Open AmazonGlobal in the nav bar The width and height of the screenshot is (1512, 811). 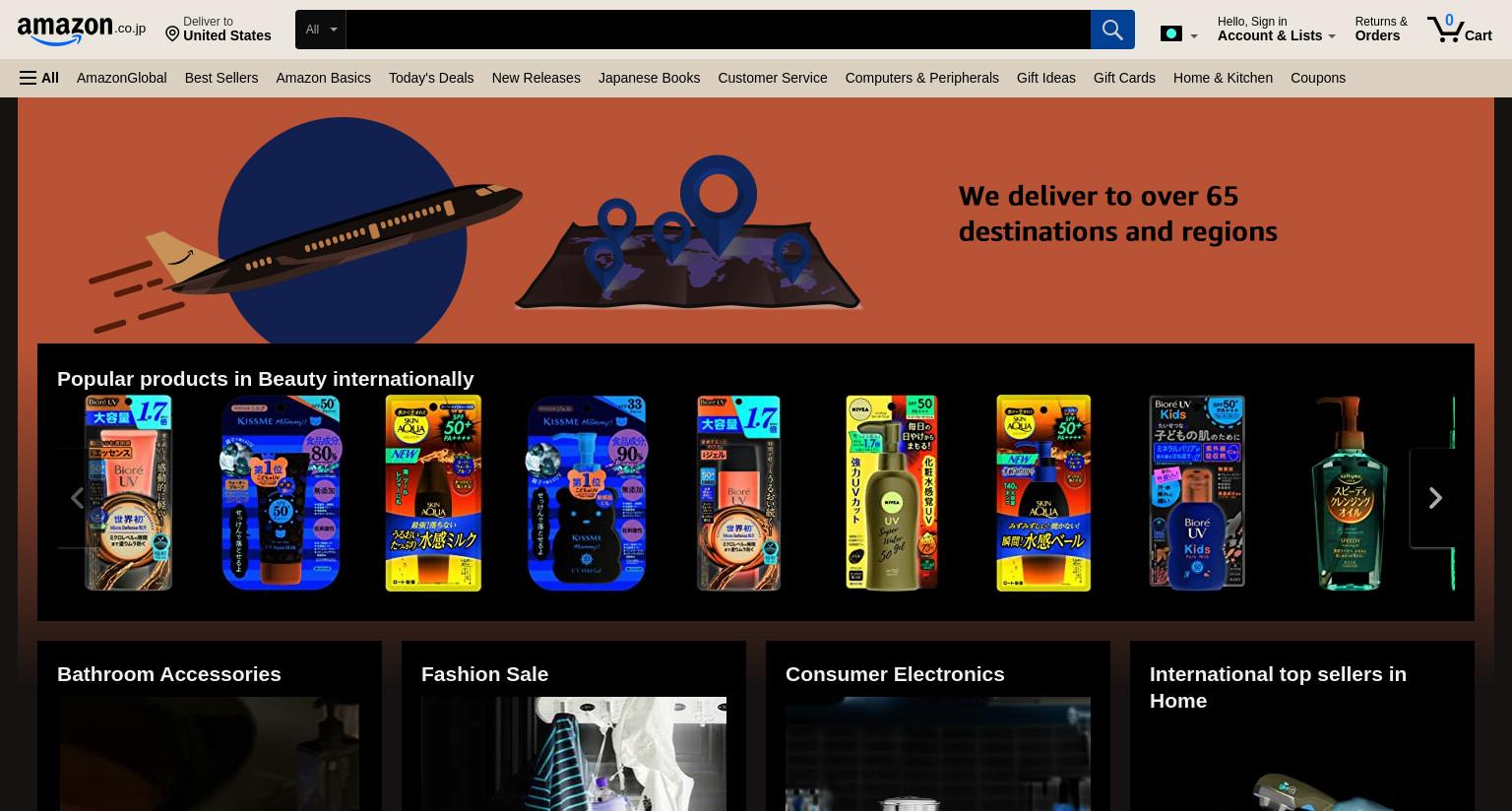tap(121, 78)
